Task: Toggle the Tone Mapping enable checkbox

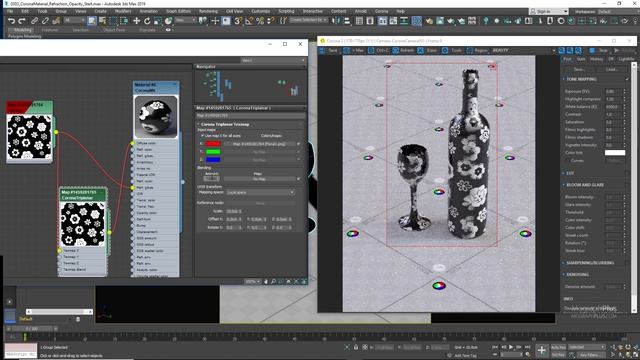Action: pyautogui.click(x=627, y=79)
